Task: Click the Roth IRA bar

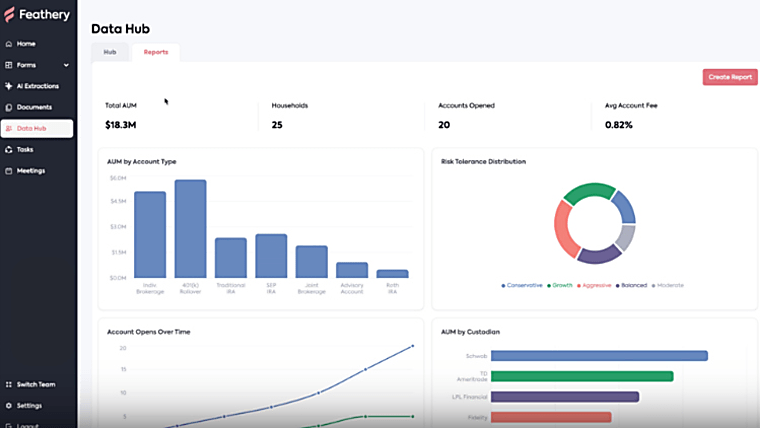Action: tap(393, 274)
